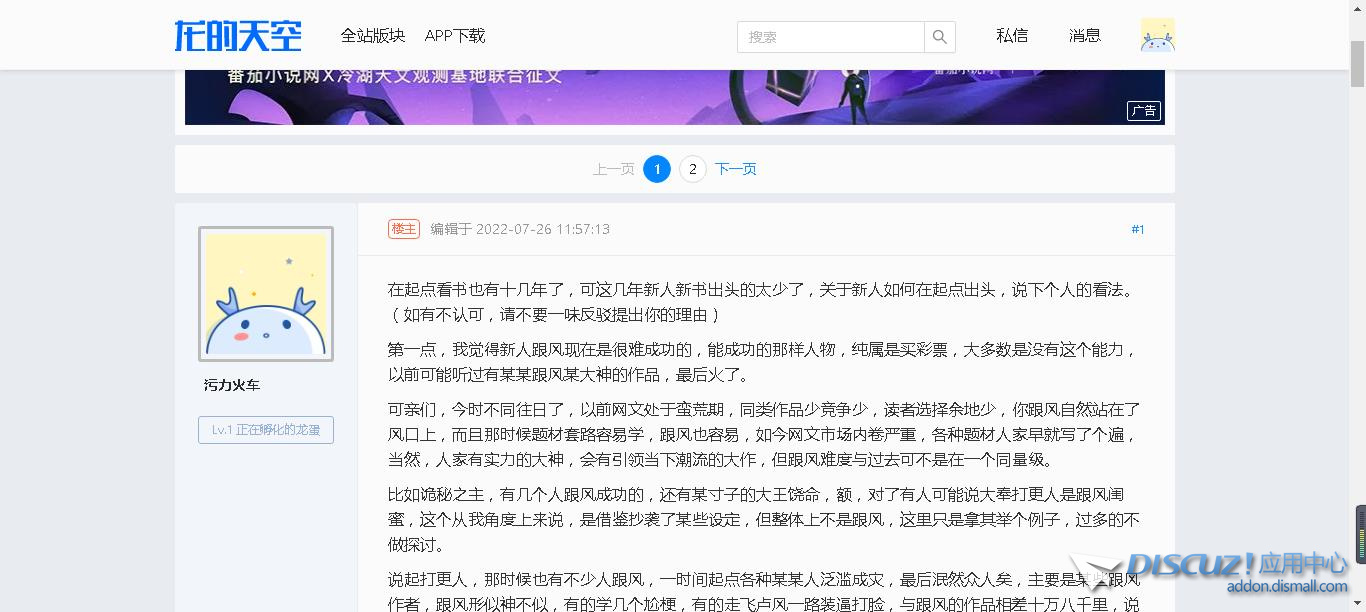Click paragraph starting 可亲们，今时不同往日了
The height and width of the screenshot is (612, 1366).
coord(764,435)
